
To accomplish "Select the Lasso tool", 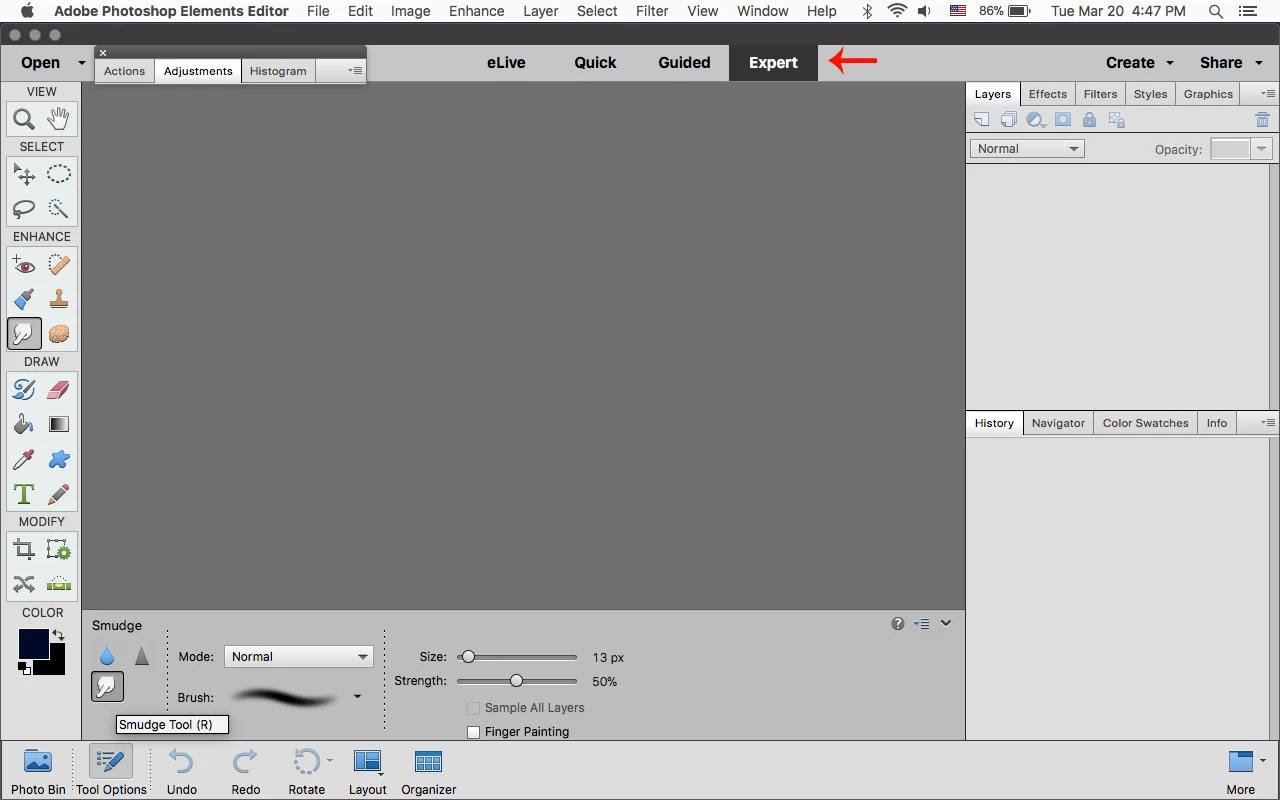I will coord(24,209).
